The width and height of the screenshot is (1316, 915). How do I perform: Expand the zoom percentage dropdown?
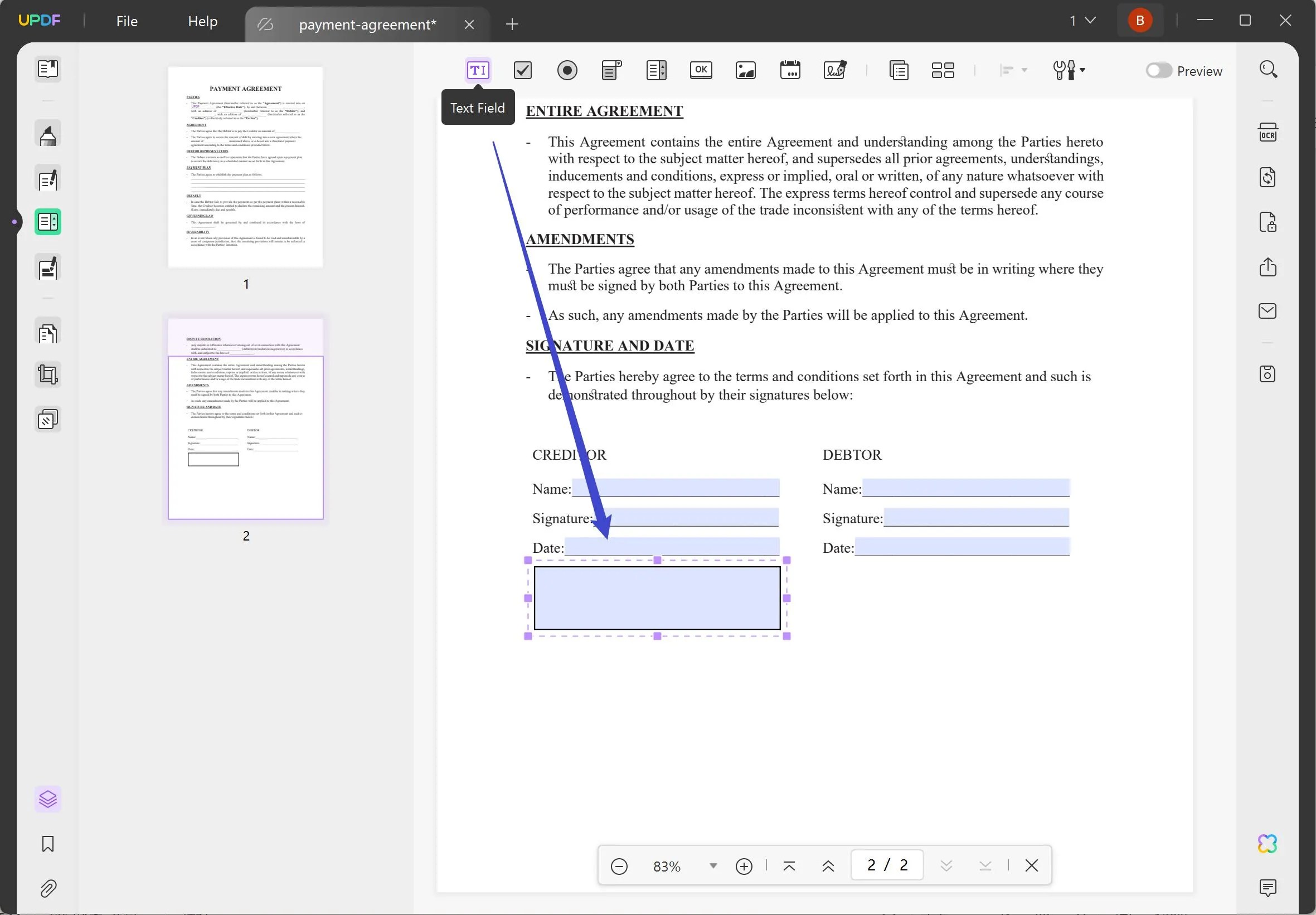pyautogui.click(x=712, y=866)
